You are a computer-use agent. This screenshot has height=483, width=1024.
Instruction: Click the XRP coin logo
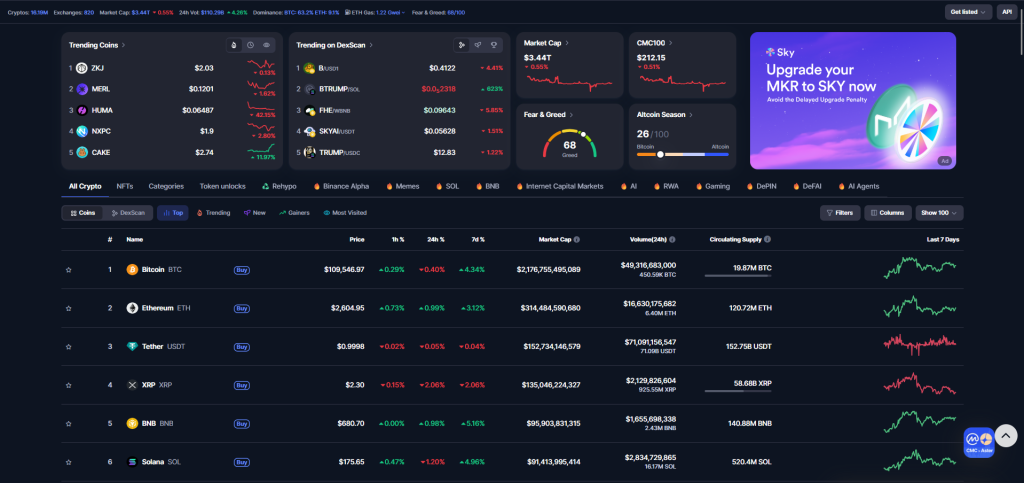tap(132, 385)
